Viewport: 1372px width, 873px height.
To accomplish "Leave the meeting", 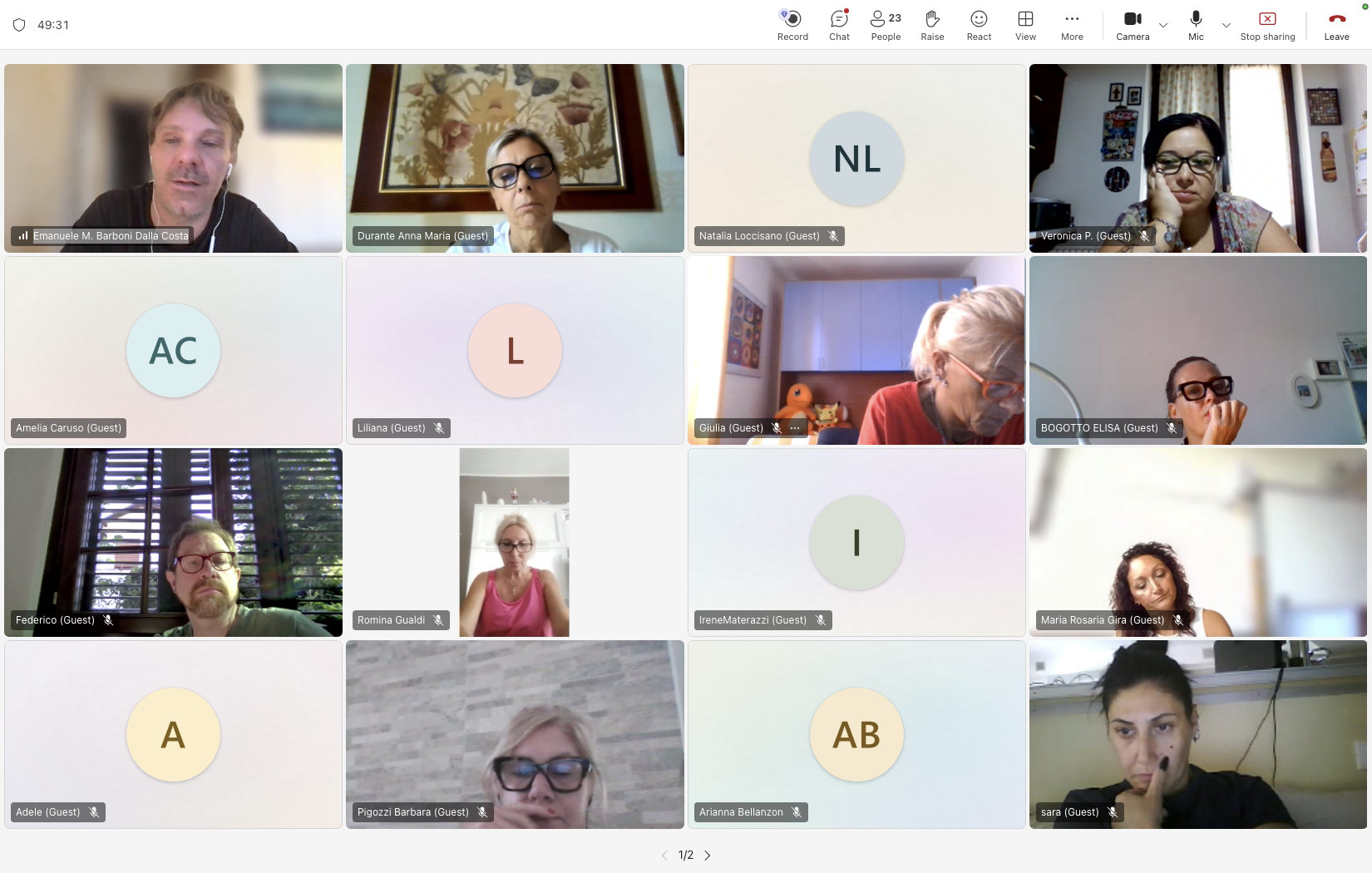I will tap(1336, 25).
